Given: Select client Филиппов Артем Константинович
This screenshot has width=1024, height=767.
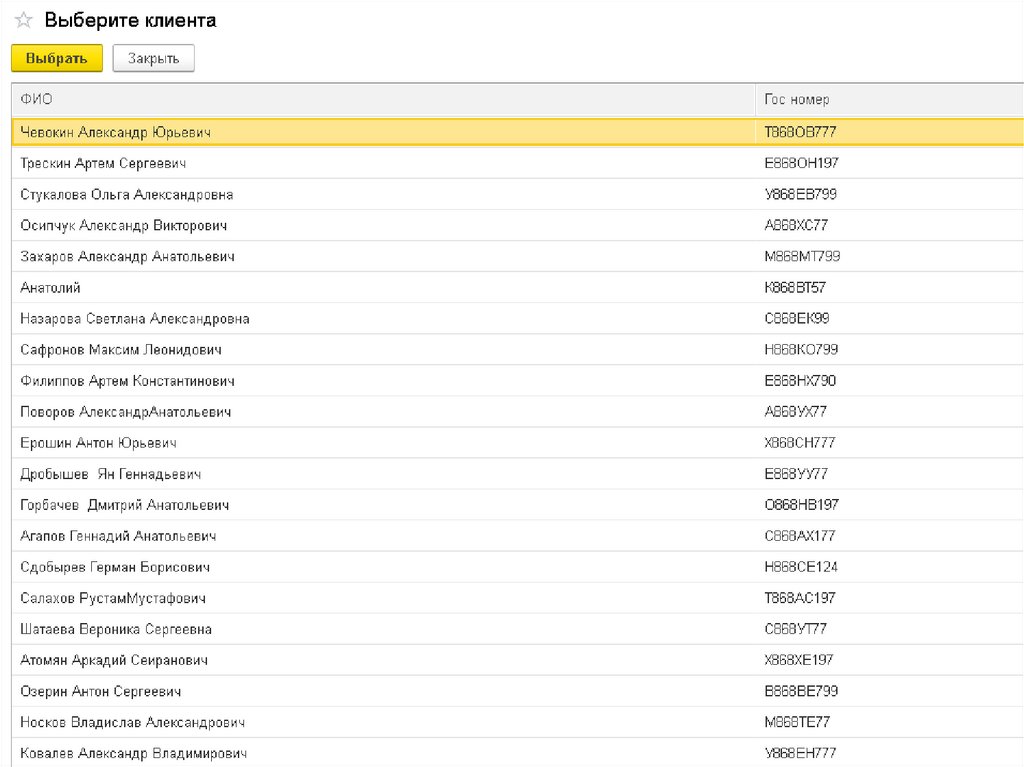Looking at the screenshot, I should click(x=127, y=381).
